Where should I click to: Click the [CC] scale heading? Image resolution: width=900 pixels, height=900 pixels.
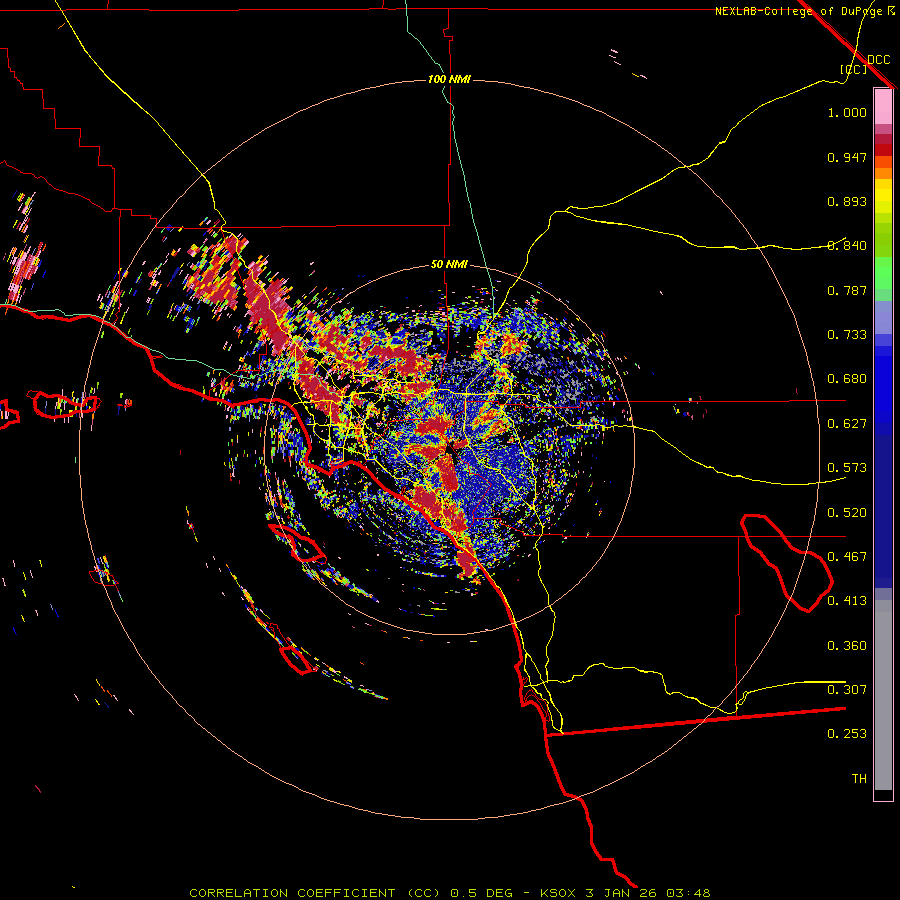(853, 69)
